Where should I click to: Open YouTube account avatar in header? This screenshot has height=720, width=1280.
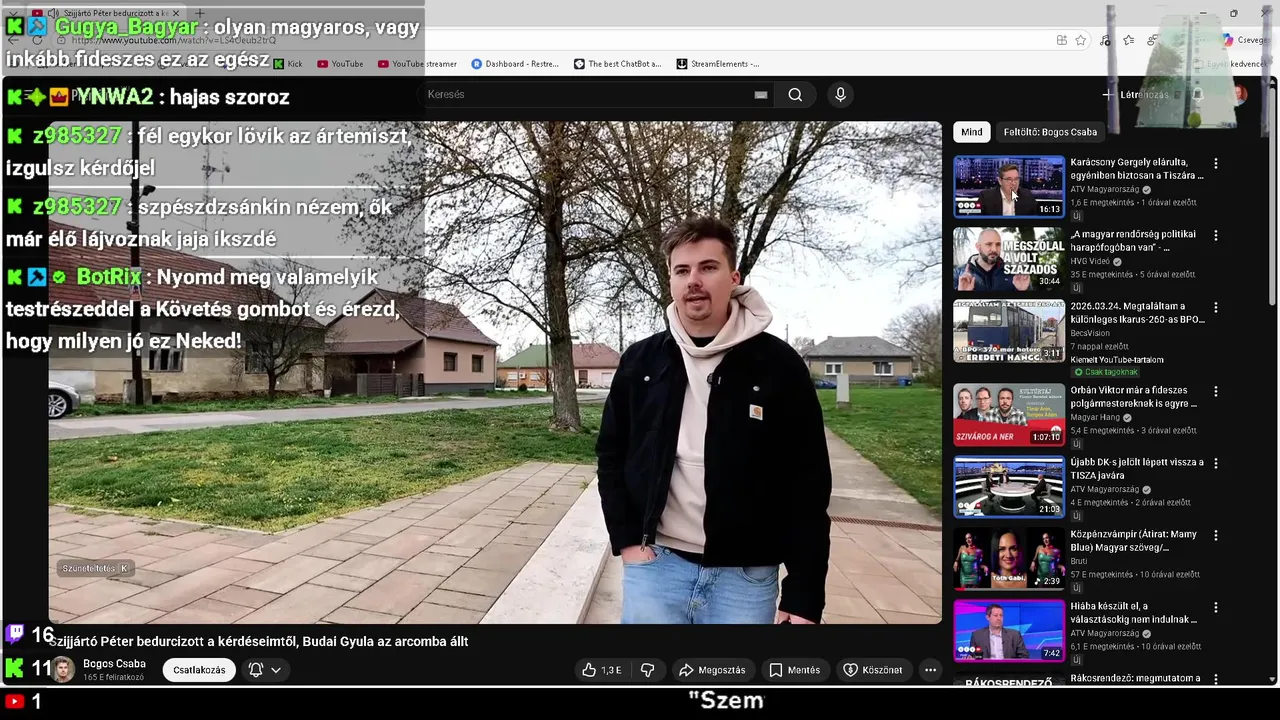[1239, 95]
